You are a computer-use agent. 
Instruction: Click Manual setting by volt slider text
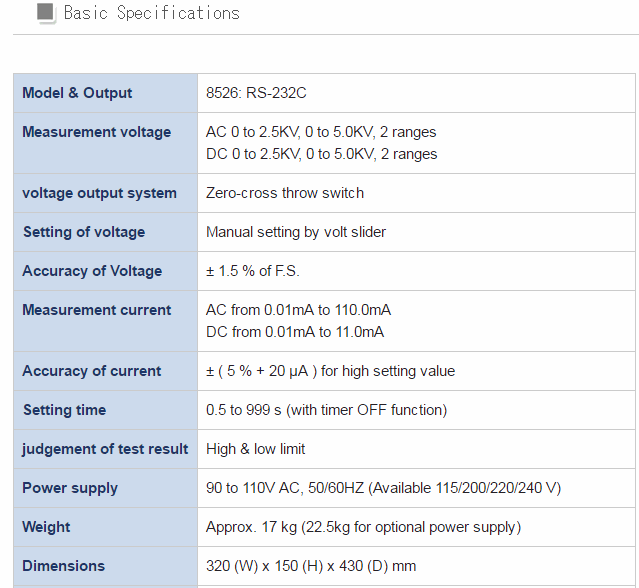point(296,232)
